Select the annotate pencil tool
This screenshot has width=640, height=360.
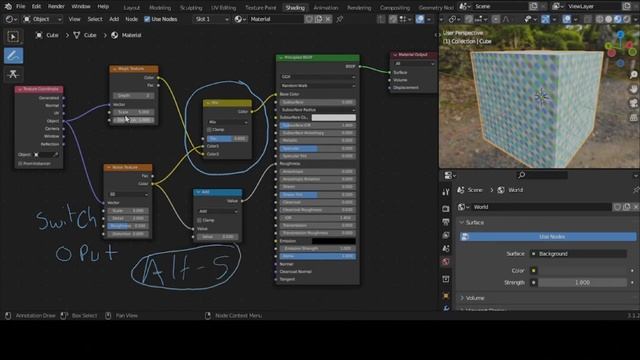[13, 56]
